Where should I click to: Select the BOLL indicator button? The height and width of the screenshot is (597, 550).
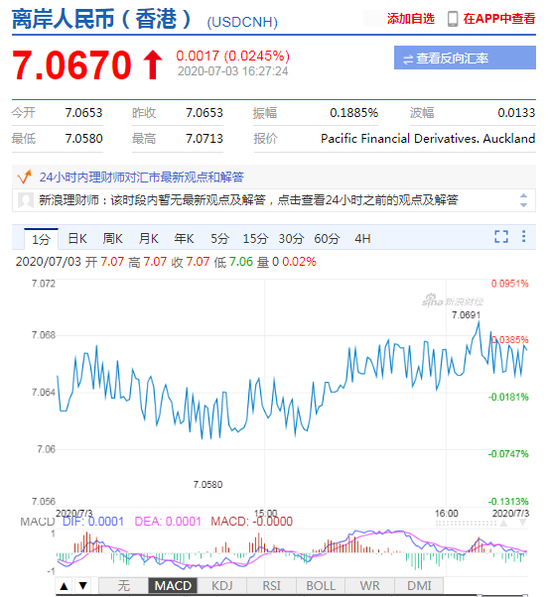[x=321, y=586]
